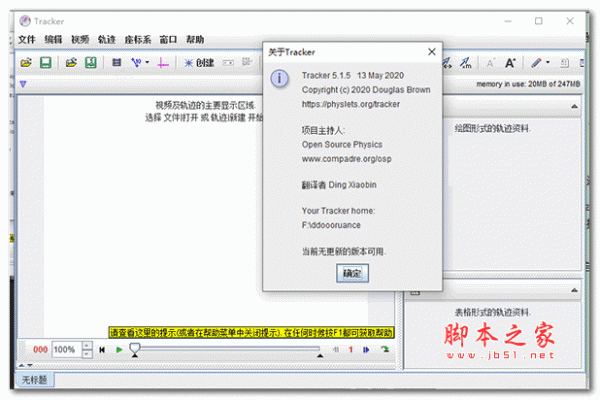This screenshot has height=400, width=600.
Task: Decrease font size with small A icon
Action: pyautogui.click(x=490, y=63)
